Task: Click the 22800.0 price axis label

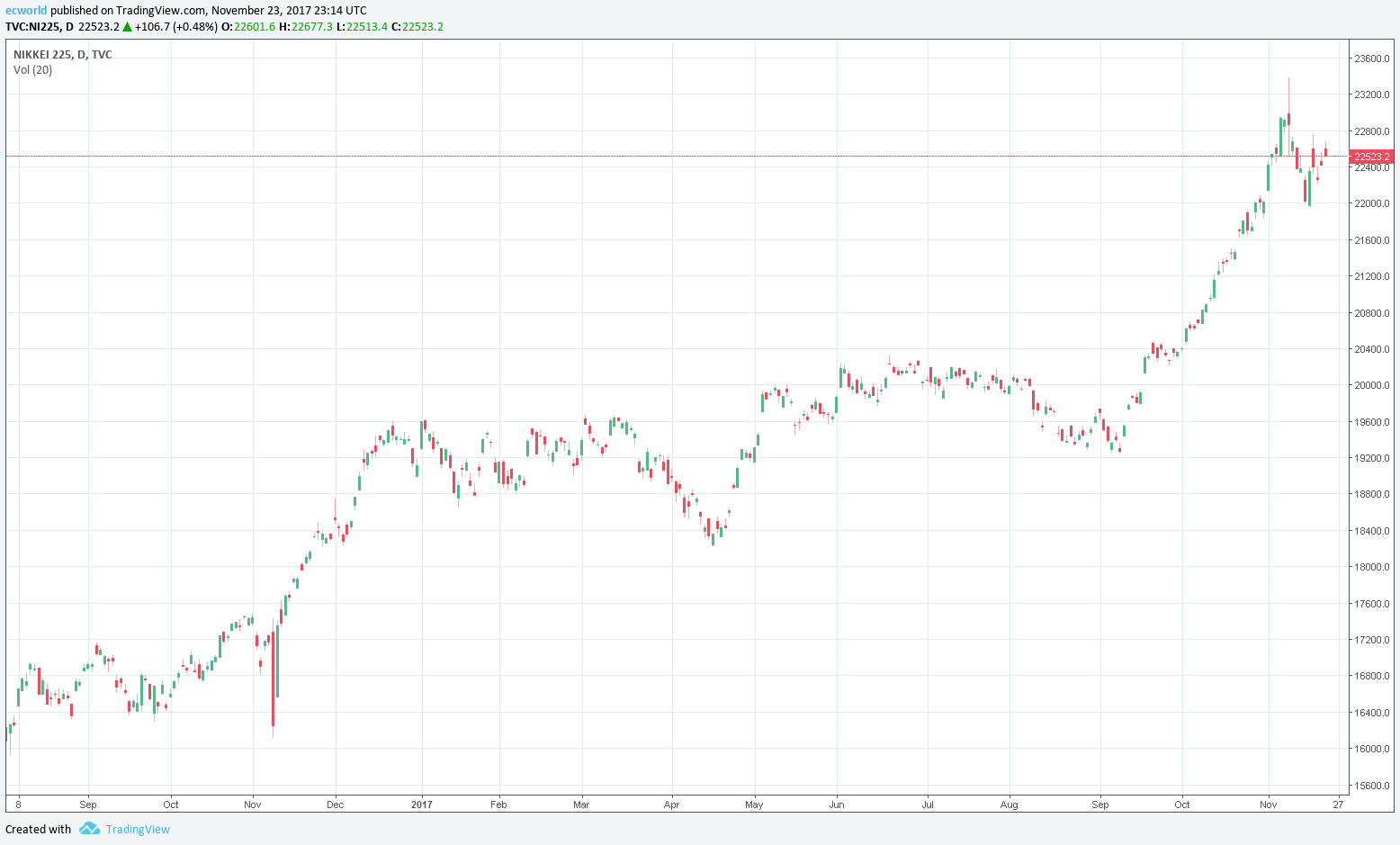Action: click(1372, 131)
